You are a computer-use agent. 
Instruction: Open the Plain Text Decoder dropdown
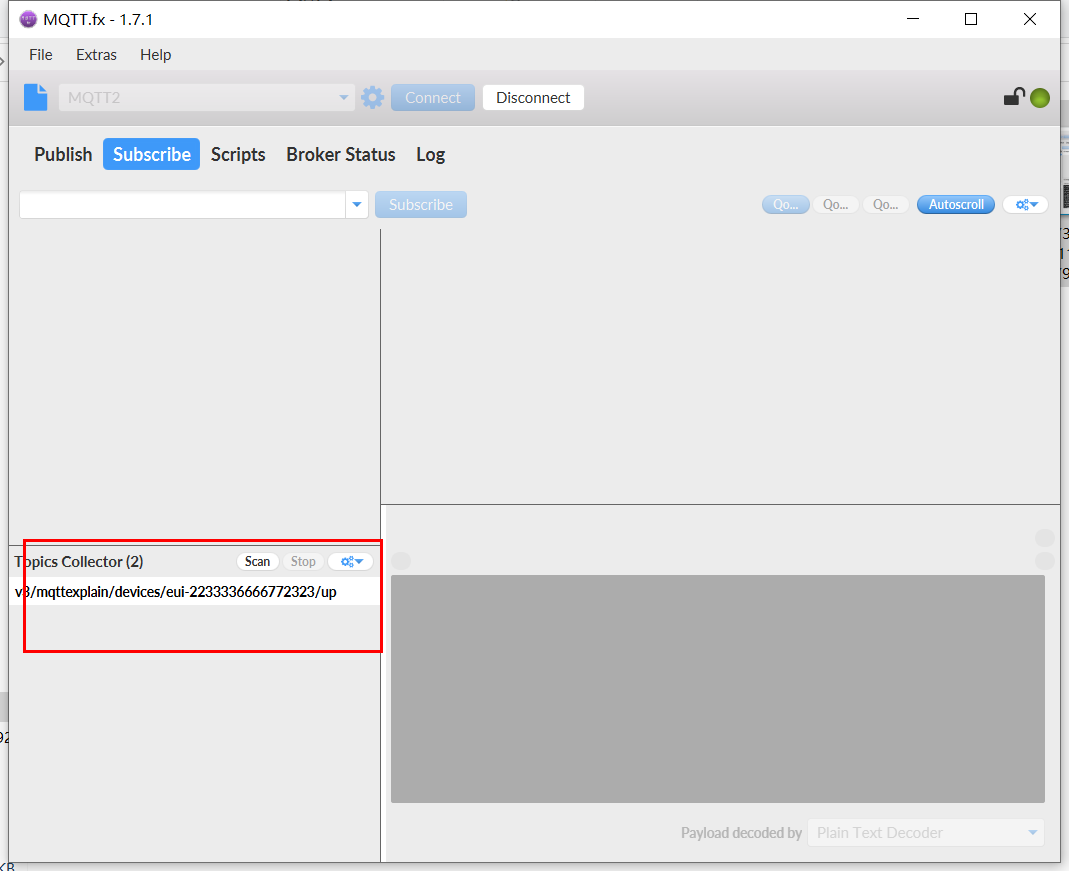(1032, 832)
